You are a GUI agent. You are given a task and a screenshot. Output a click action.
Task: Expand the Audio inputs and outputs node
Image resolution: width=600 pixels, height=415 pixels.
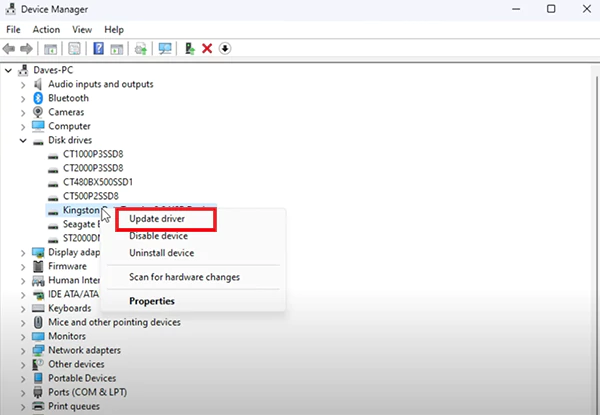[x=23, y=85]
